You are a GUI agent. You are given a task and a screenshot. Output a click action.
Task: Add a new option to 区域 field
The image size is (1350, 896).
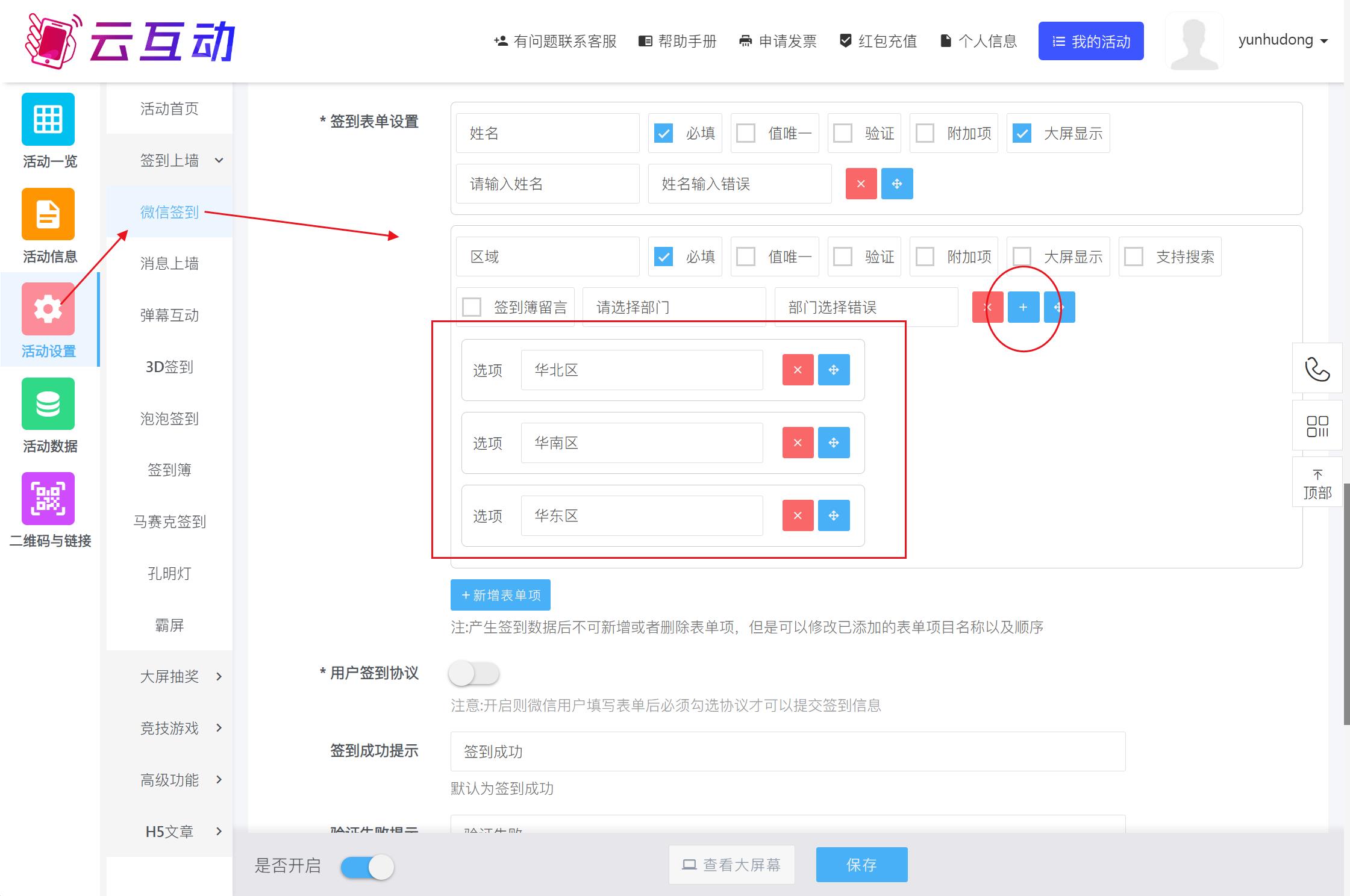[1023, 307]
